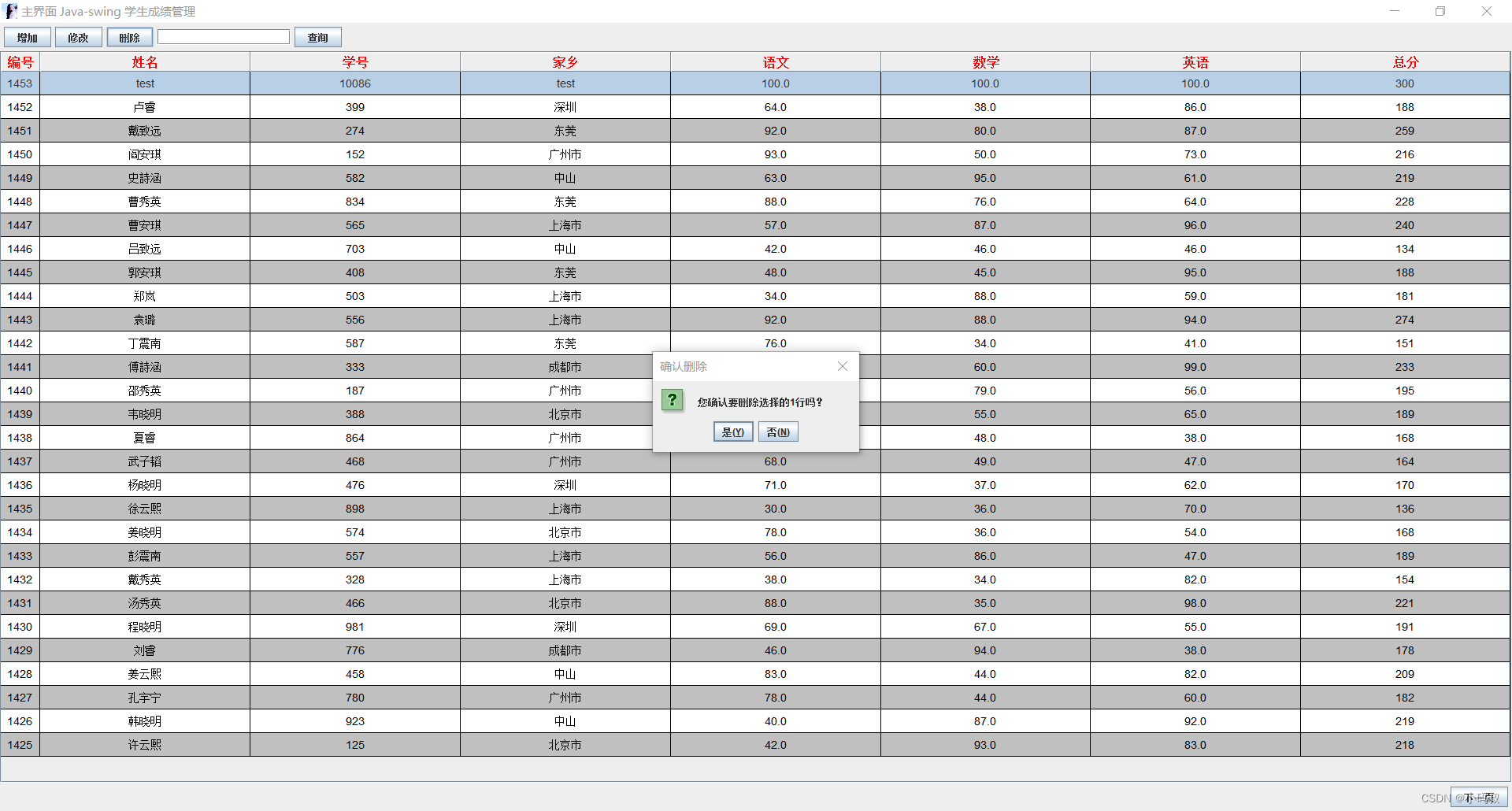Select student 史詩涵 name cell
The width and height of the screenshot is (1512, 811).
145,178
